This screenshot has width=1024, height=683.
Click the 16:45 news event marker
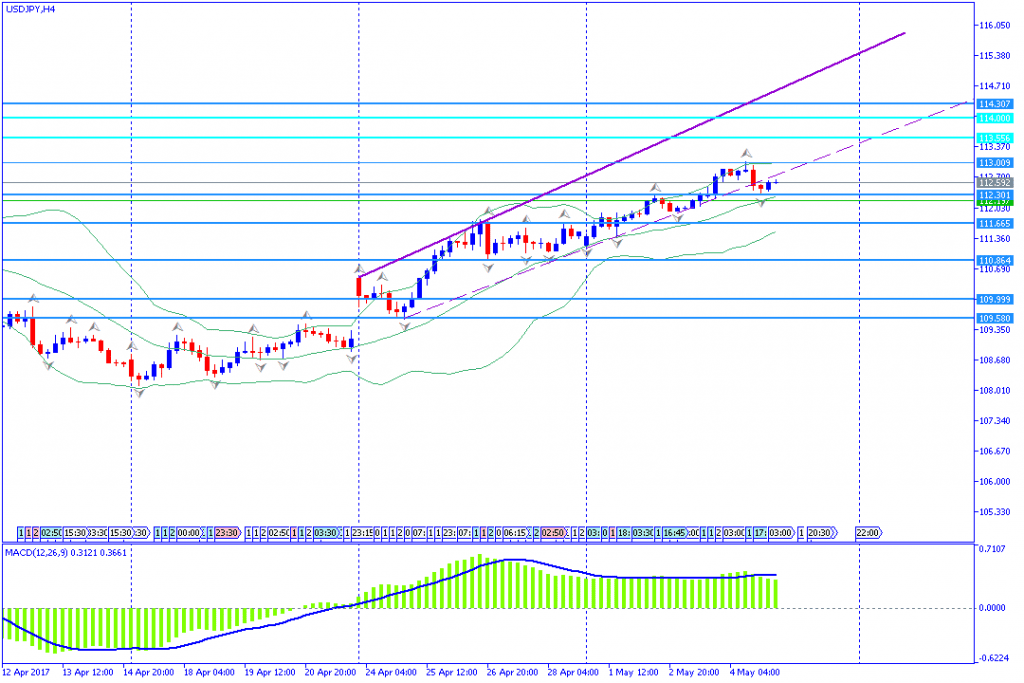tap(675, 533)
